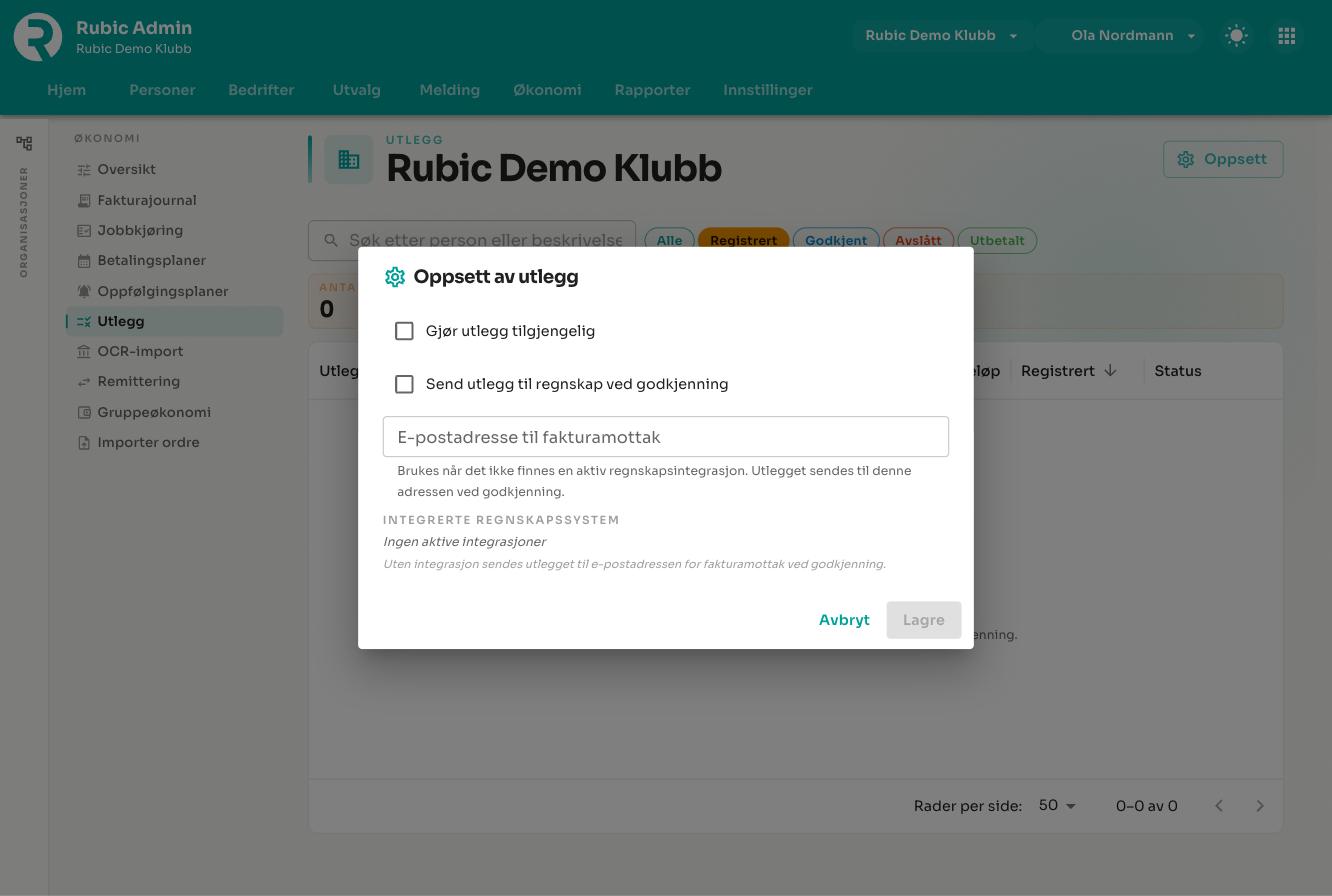Open the Utvalg menu
Image resolution: width=1332 pixels, height=896 pixels.
point(357,90)
